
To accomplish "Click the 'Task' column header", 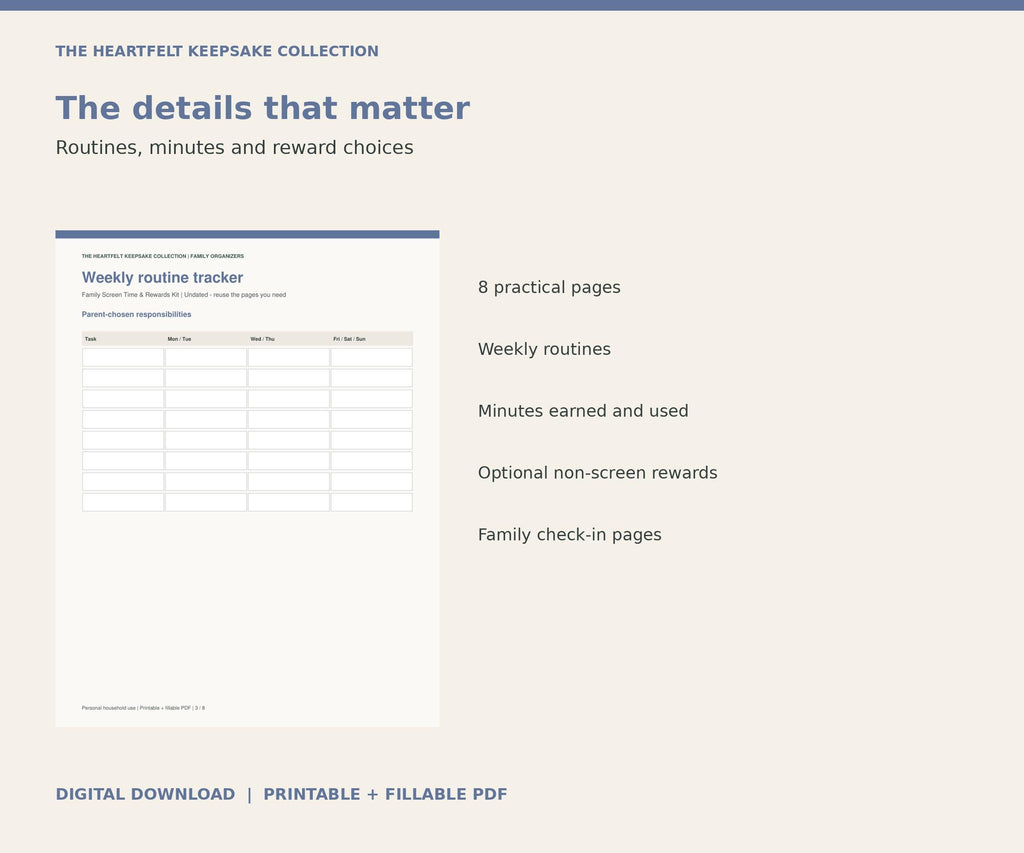I will [91, 339].
